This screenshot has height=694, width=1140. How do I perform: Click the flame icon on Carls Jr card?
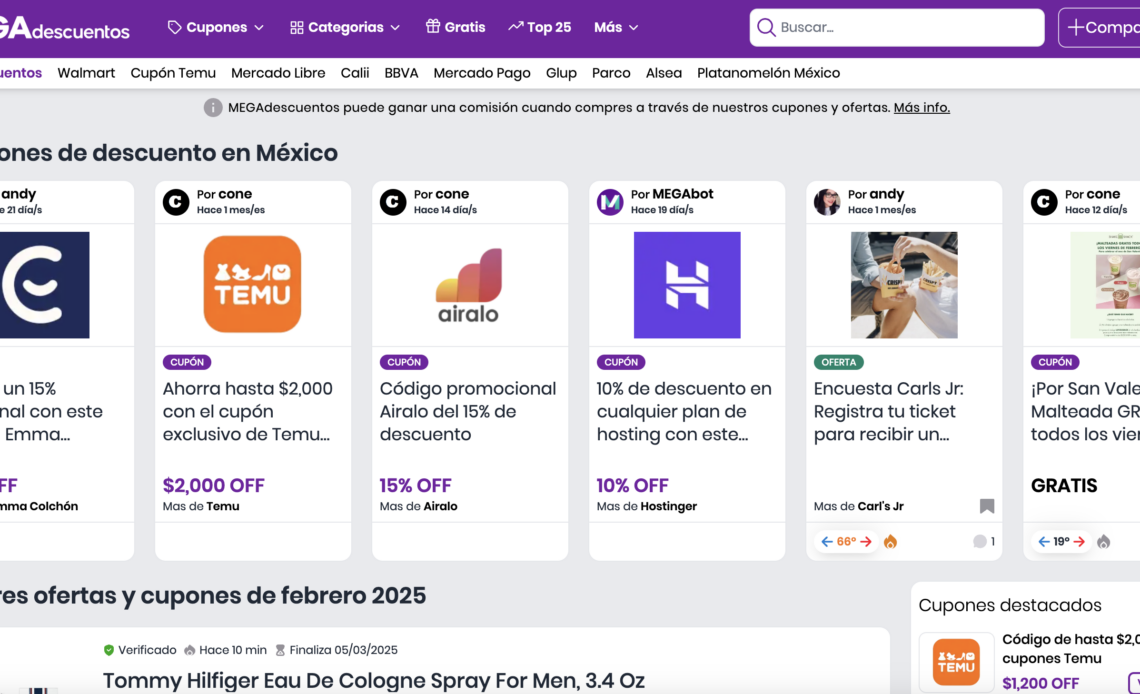tap(891, 541)
